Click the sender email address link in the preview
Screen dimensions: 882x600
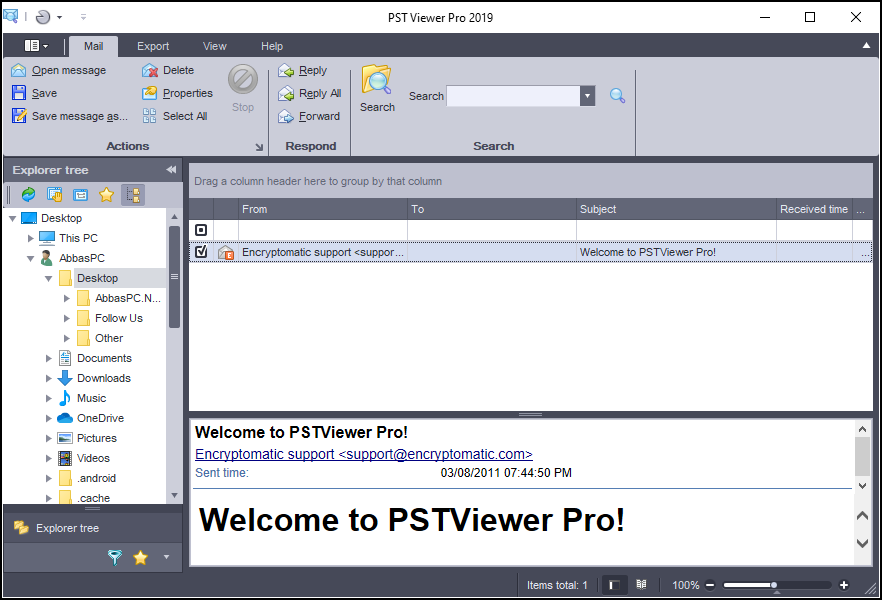[x=363, y=454]
